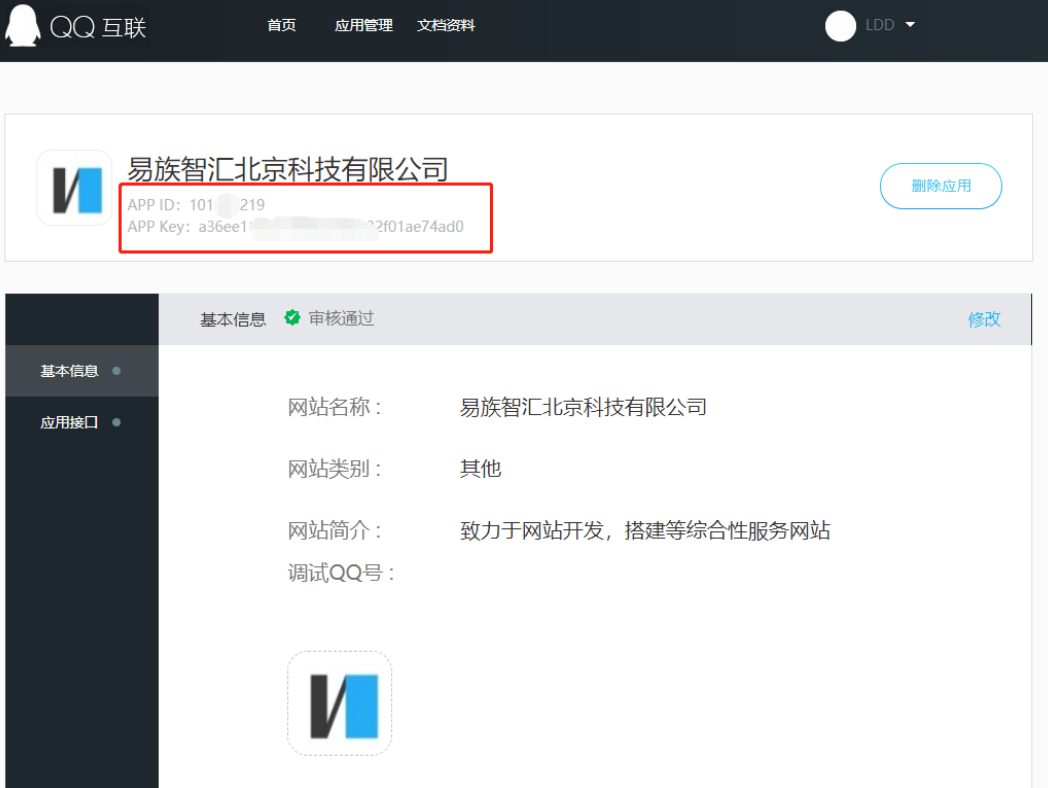This screenshot has height=788, width=1048.
Task: Click the 网站简介 description text
Action: [645, 530]
